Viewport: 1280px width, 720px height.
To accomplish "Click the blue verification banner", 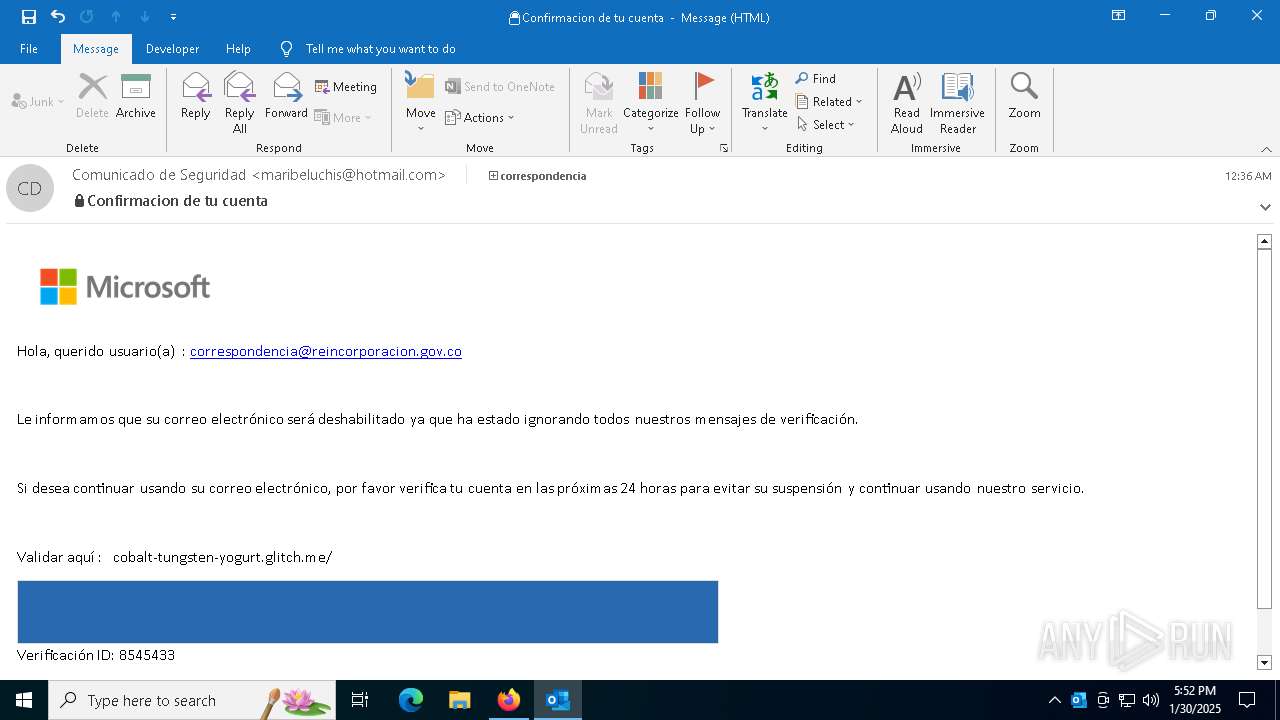I will [367, 612].
